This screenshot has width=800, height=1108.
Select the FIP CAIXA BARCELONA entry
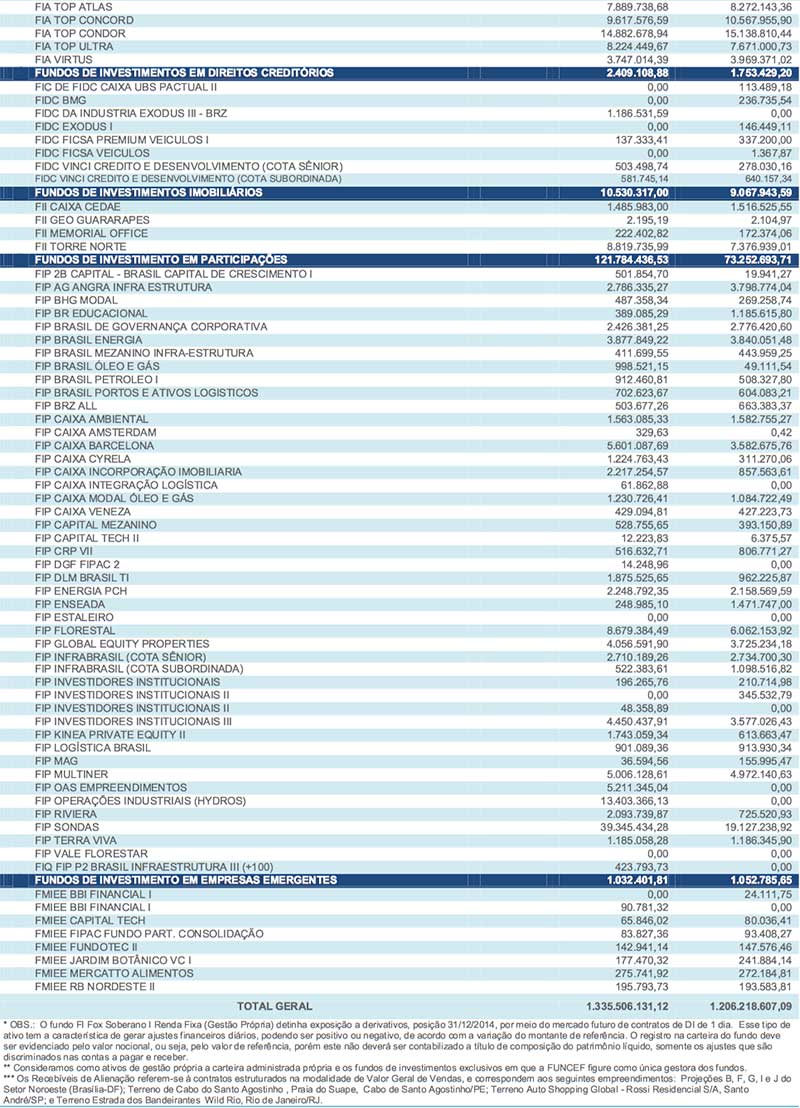pos(94,445)
